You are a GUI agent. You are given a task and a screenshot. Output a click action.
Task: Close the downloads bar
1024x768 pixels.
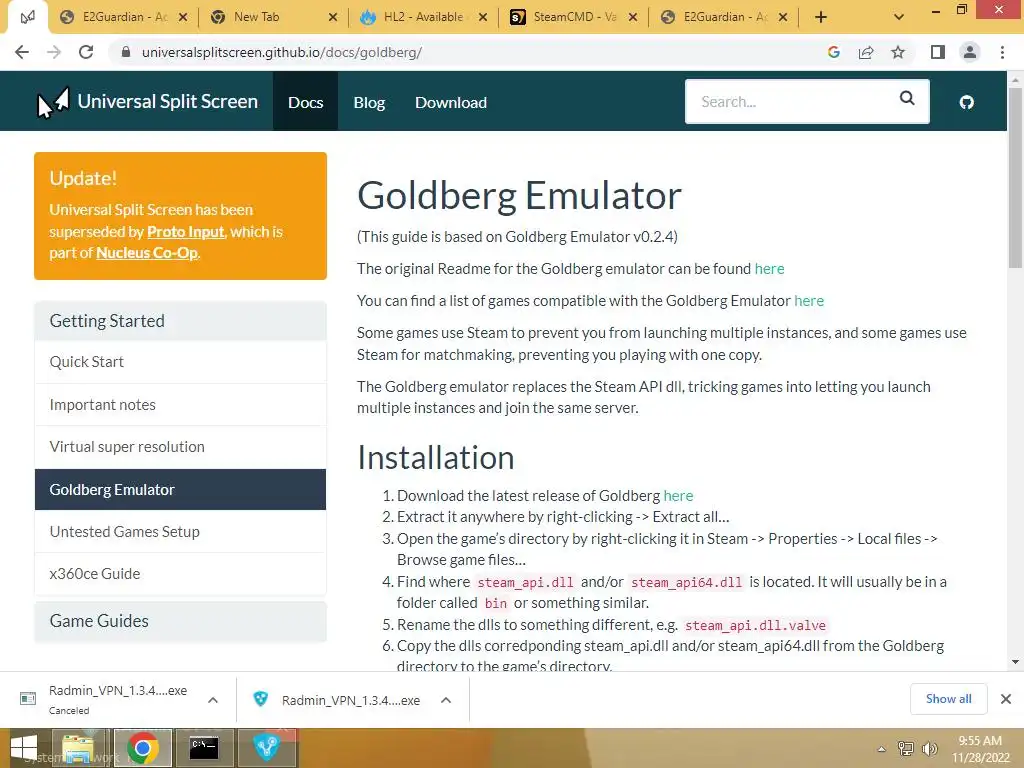1006,699
